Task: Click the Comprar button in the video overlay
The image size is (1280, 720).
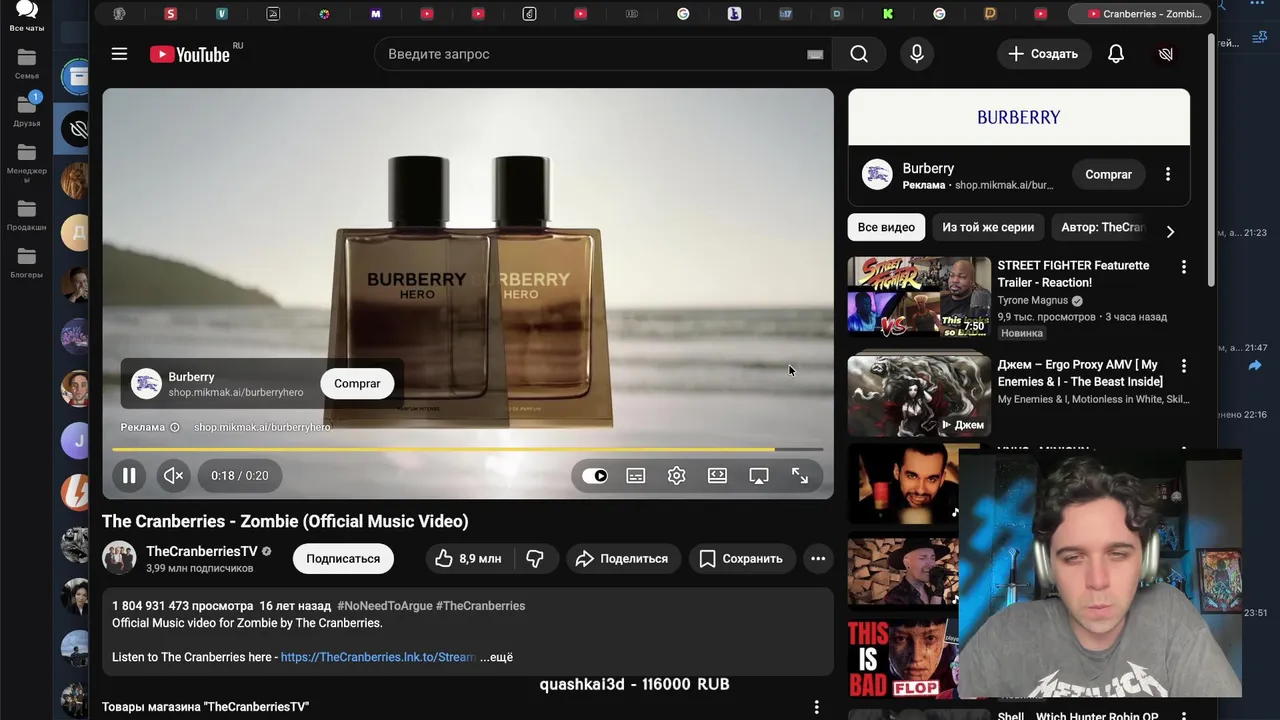Action: (x=357, y=384)
